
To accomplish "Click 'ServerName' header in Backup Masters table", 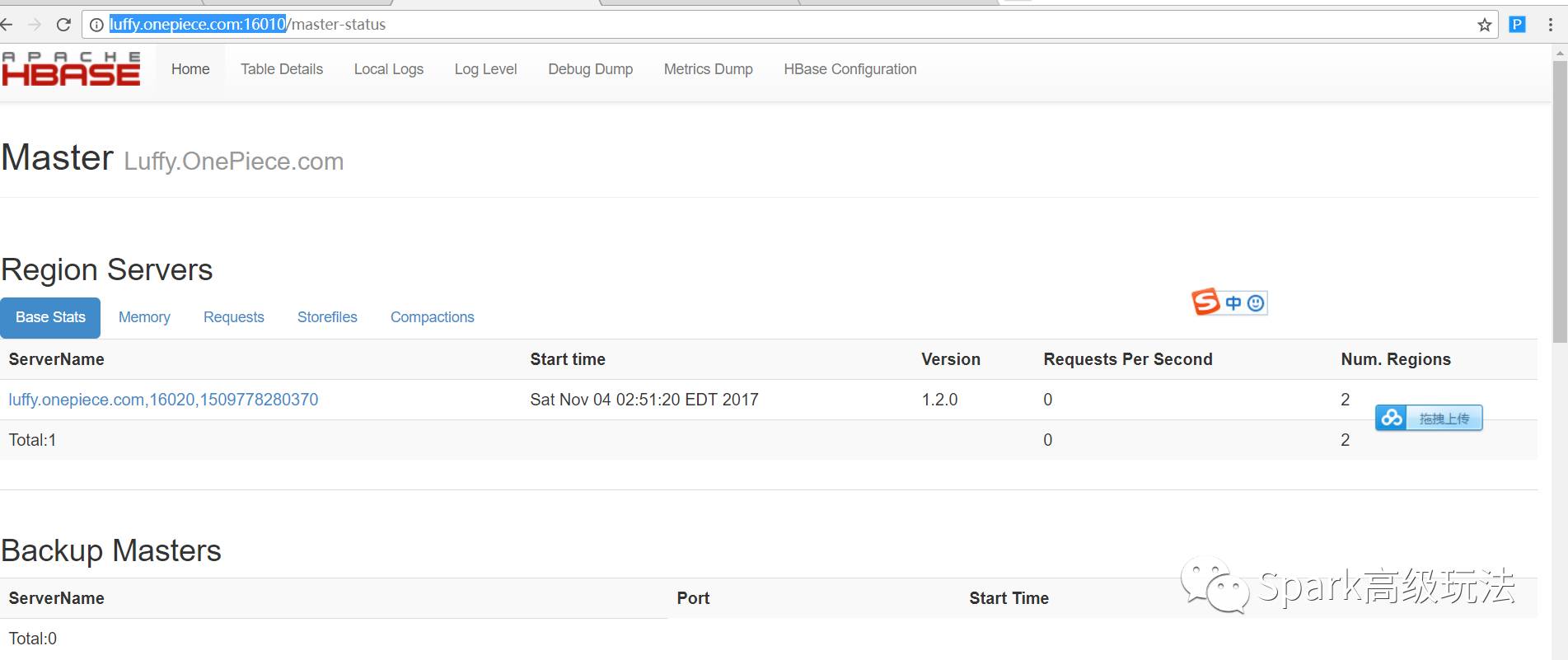I will coord(56,598).
